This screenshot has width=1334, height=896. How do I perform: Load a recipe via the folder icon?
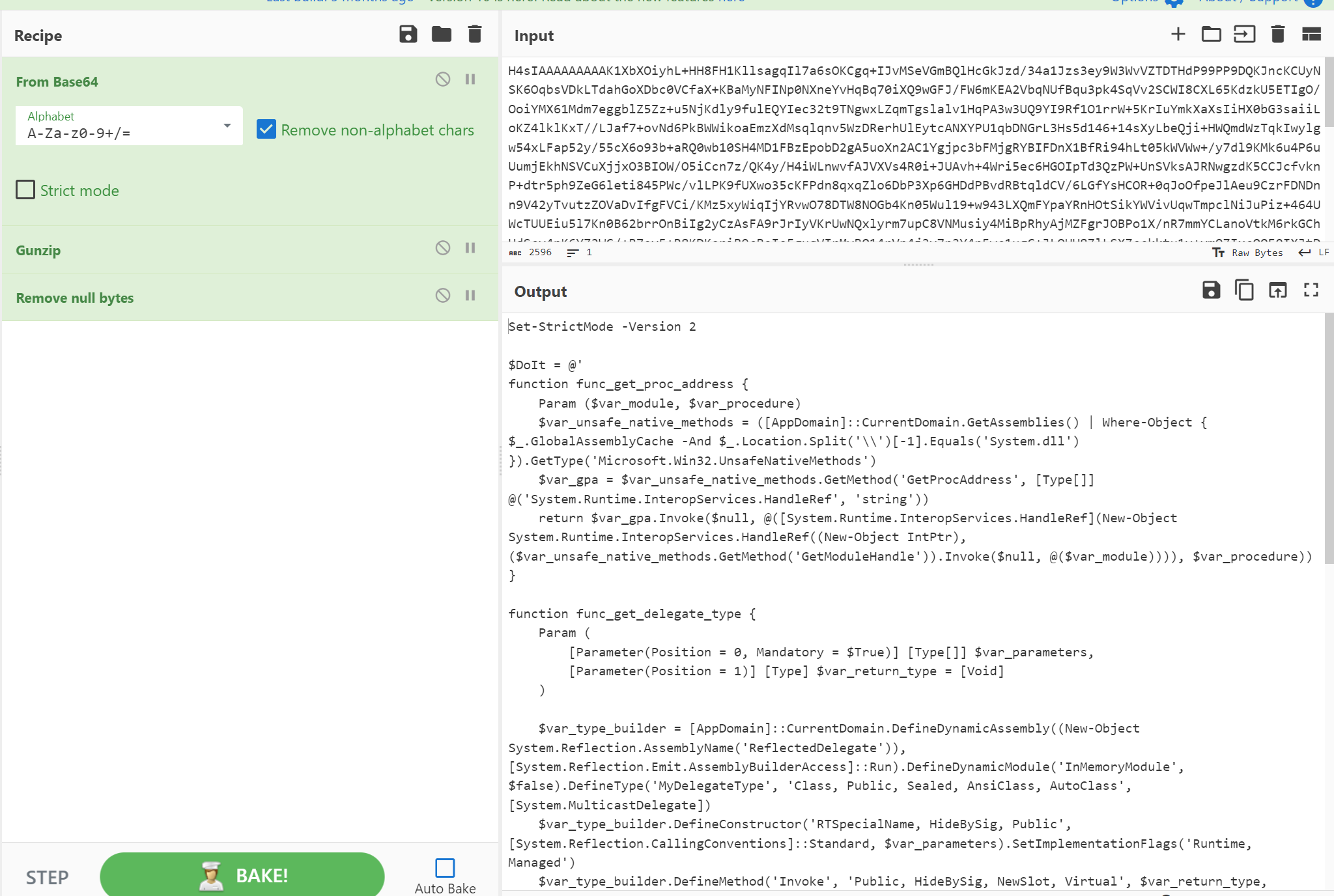(x=442, y=35)
